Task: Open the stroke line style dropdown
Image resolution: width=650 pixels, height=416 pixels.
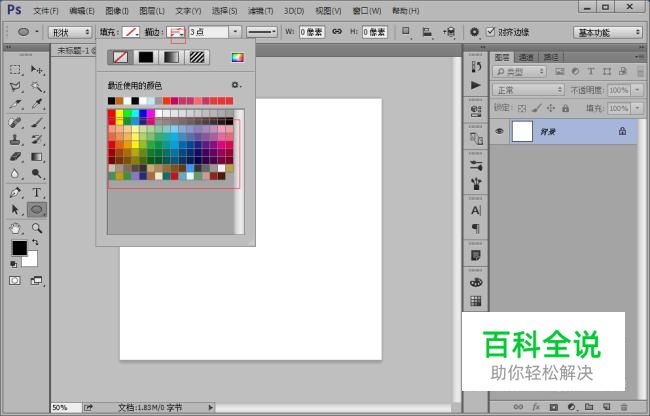Action: [262, 32]
